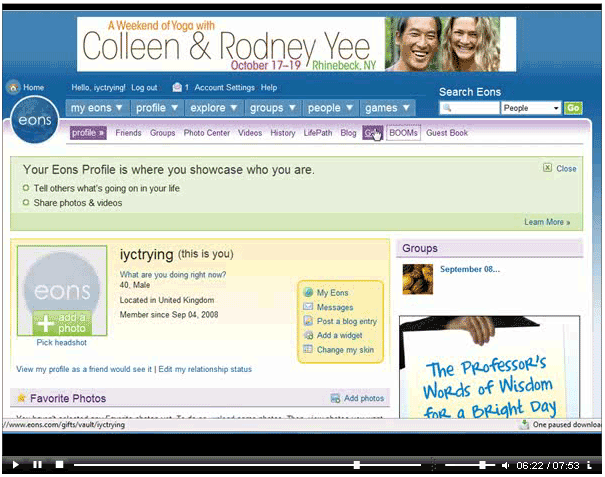The image size is (605, 477).
Task: Click the video progress slider handle
Action: (357, 465)
